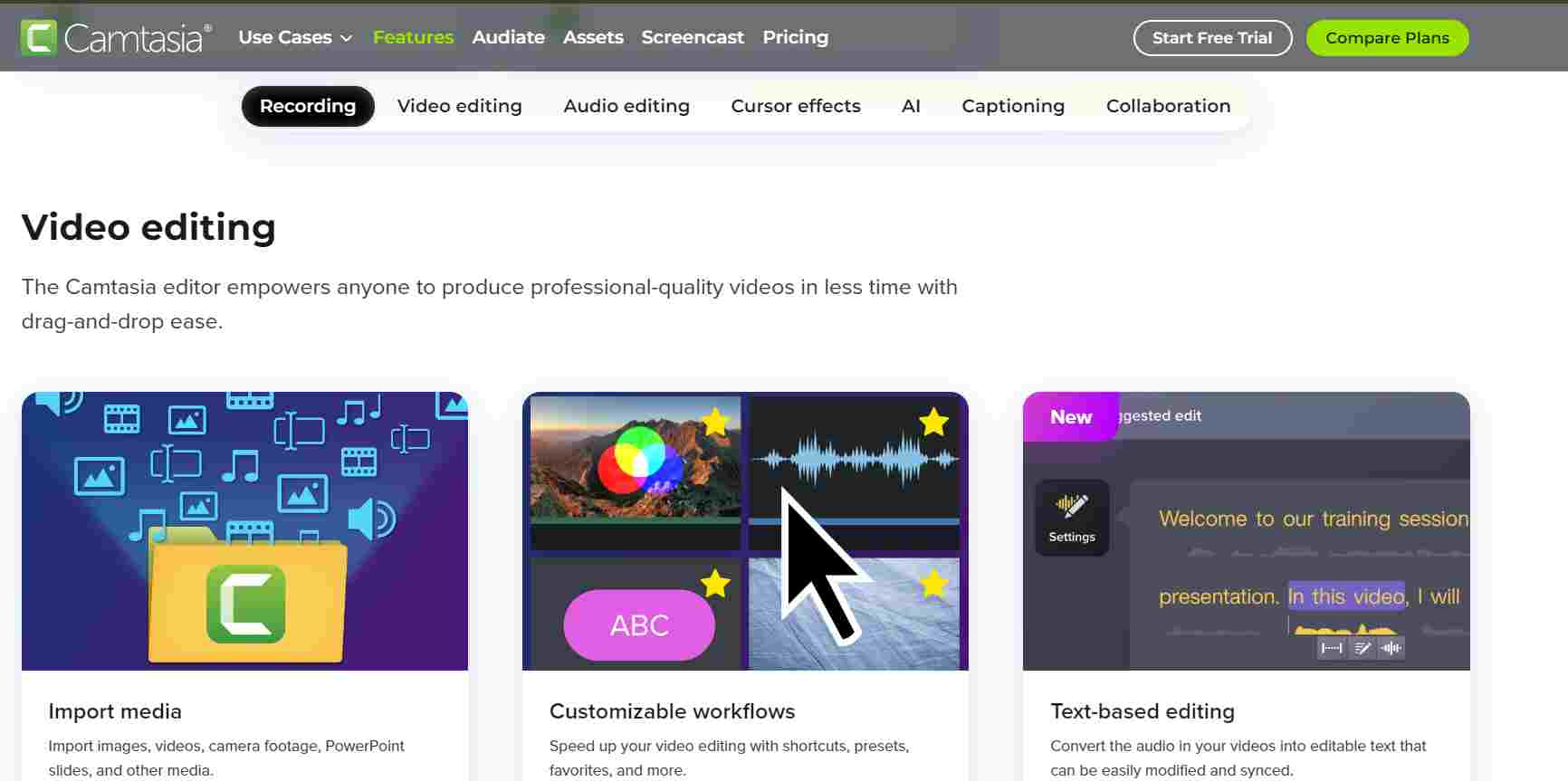Click the Camtasia logo
Viewport: 1568px width, 781px height.
point(117,38)
